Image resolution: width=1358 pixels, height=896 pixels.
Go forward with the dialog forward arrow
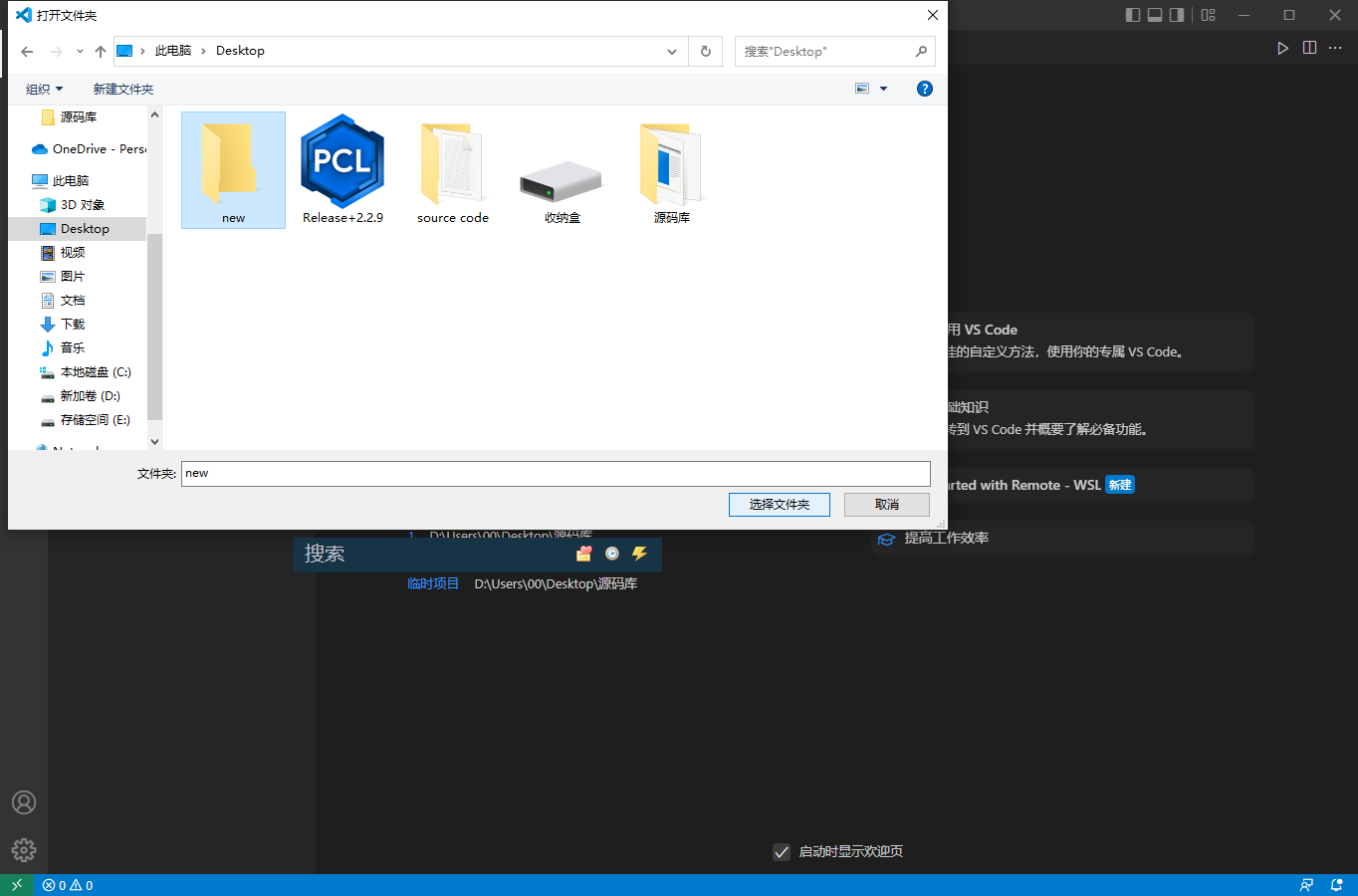[56, 52]
